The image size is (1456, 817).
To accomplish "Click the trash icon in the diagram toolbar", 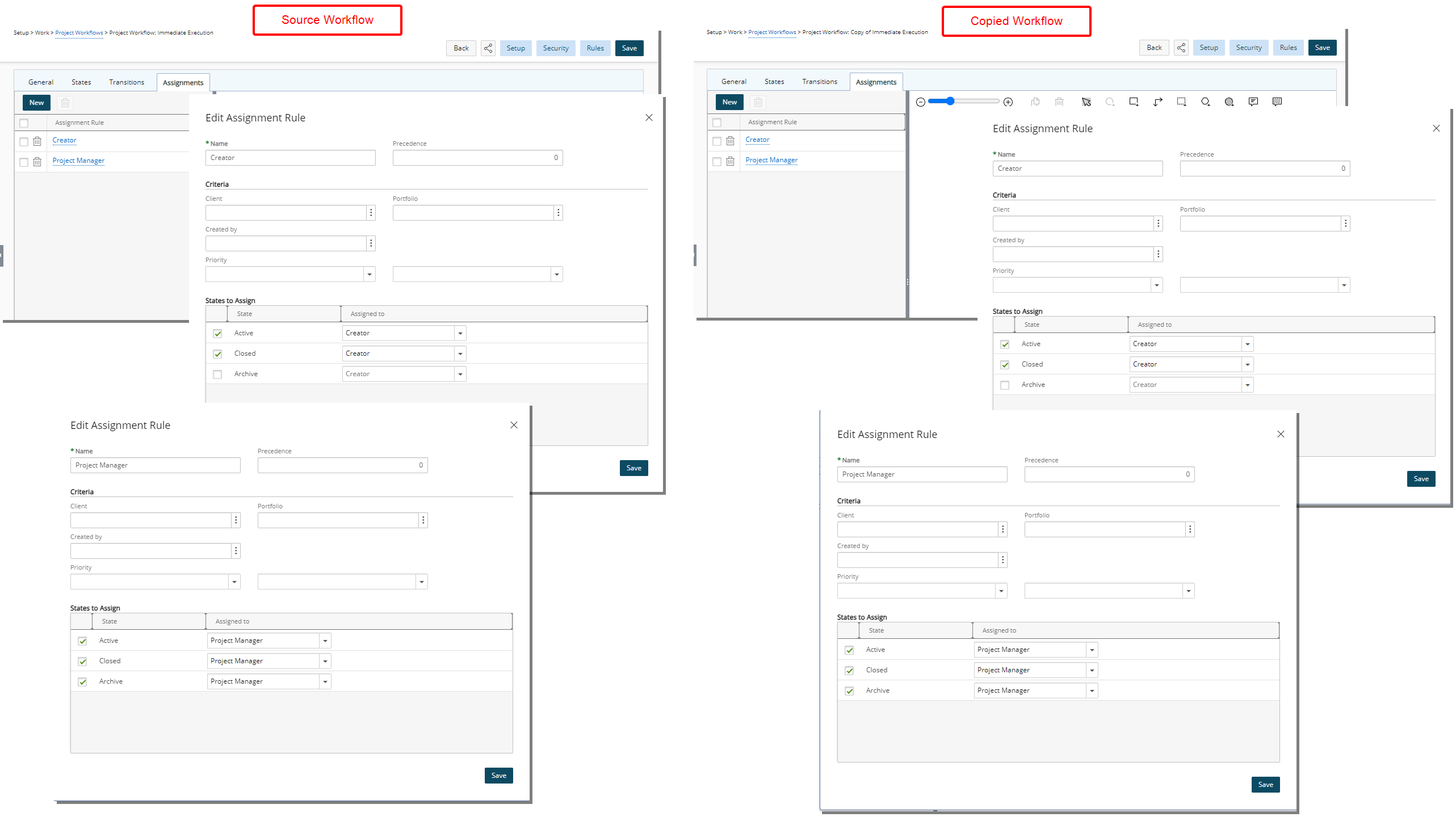I will (1059, 102).
